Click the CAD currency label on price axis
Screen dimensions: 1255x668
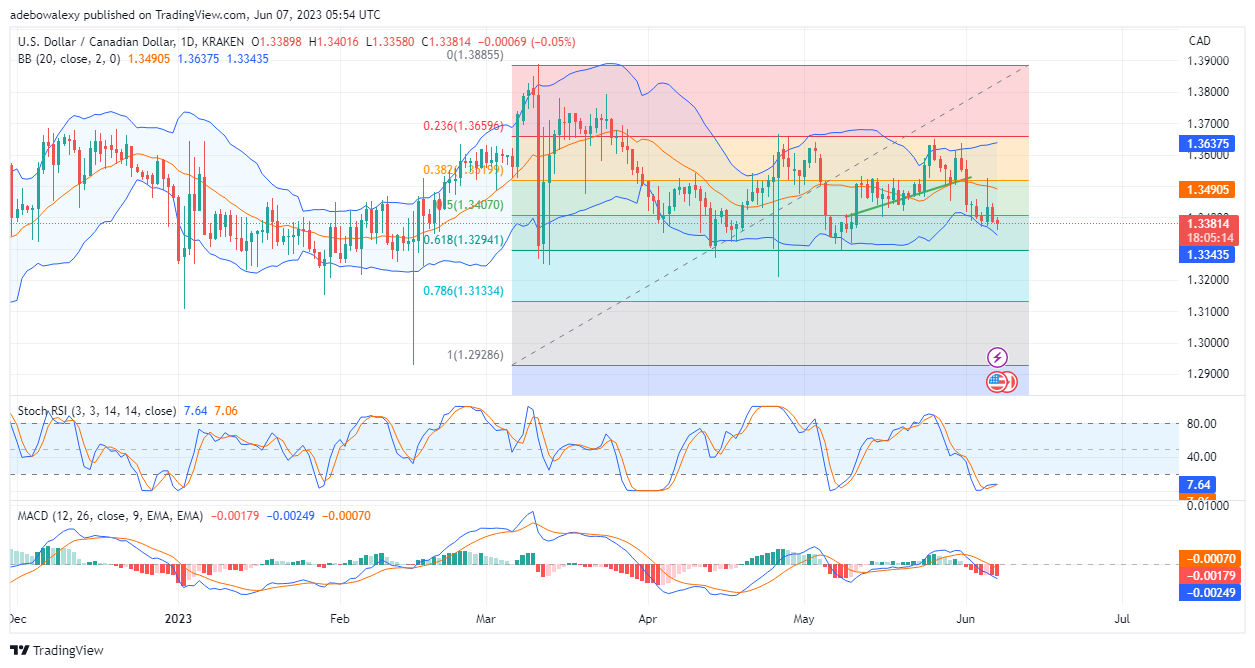(1201, 41)
